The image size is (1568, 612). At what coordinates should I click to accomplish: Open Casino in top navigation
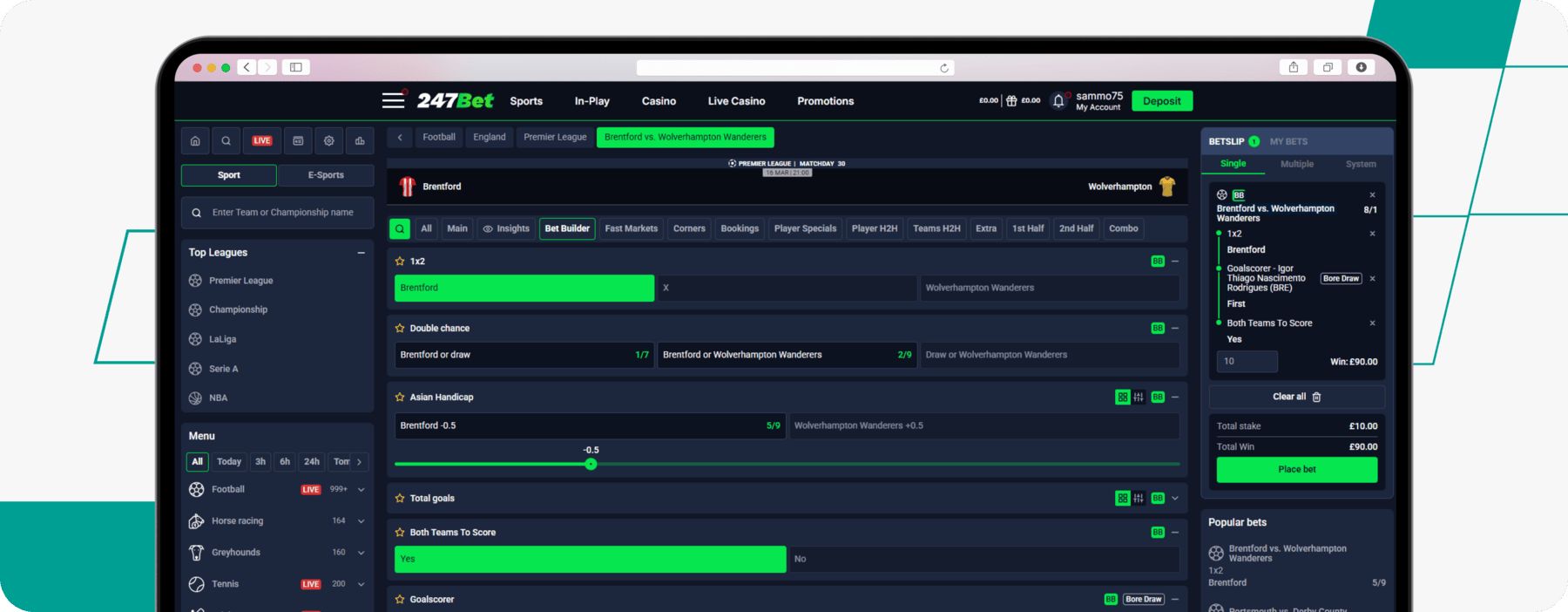pyautogui.click(x=659, y=101)
